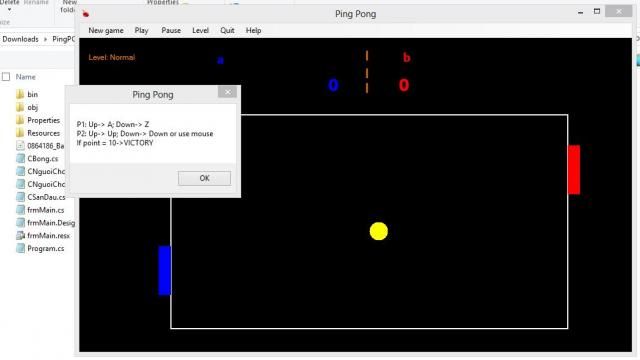Screen dimensions: 640x360
Task: Click the yellow ball on the field
Action: coord(379,231)
